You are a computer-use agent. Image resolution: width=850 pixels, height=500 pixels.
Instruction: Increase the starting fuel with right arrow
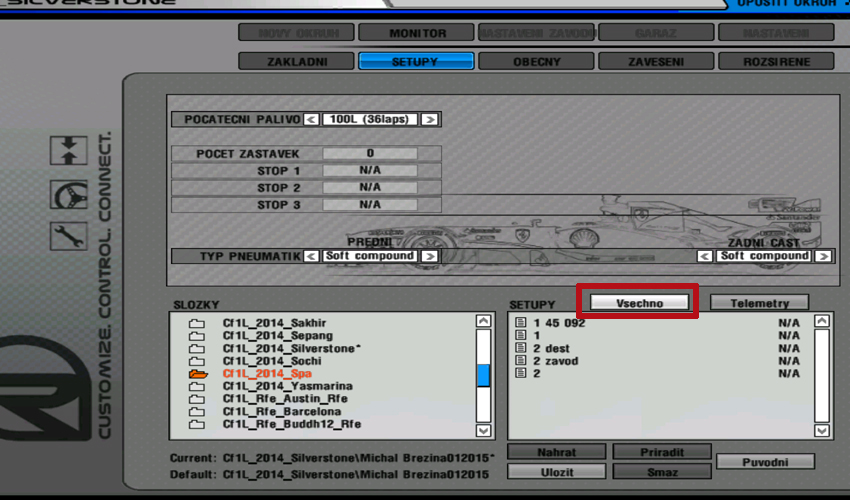click(429, 119)
